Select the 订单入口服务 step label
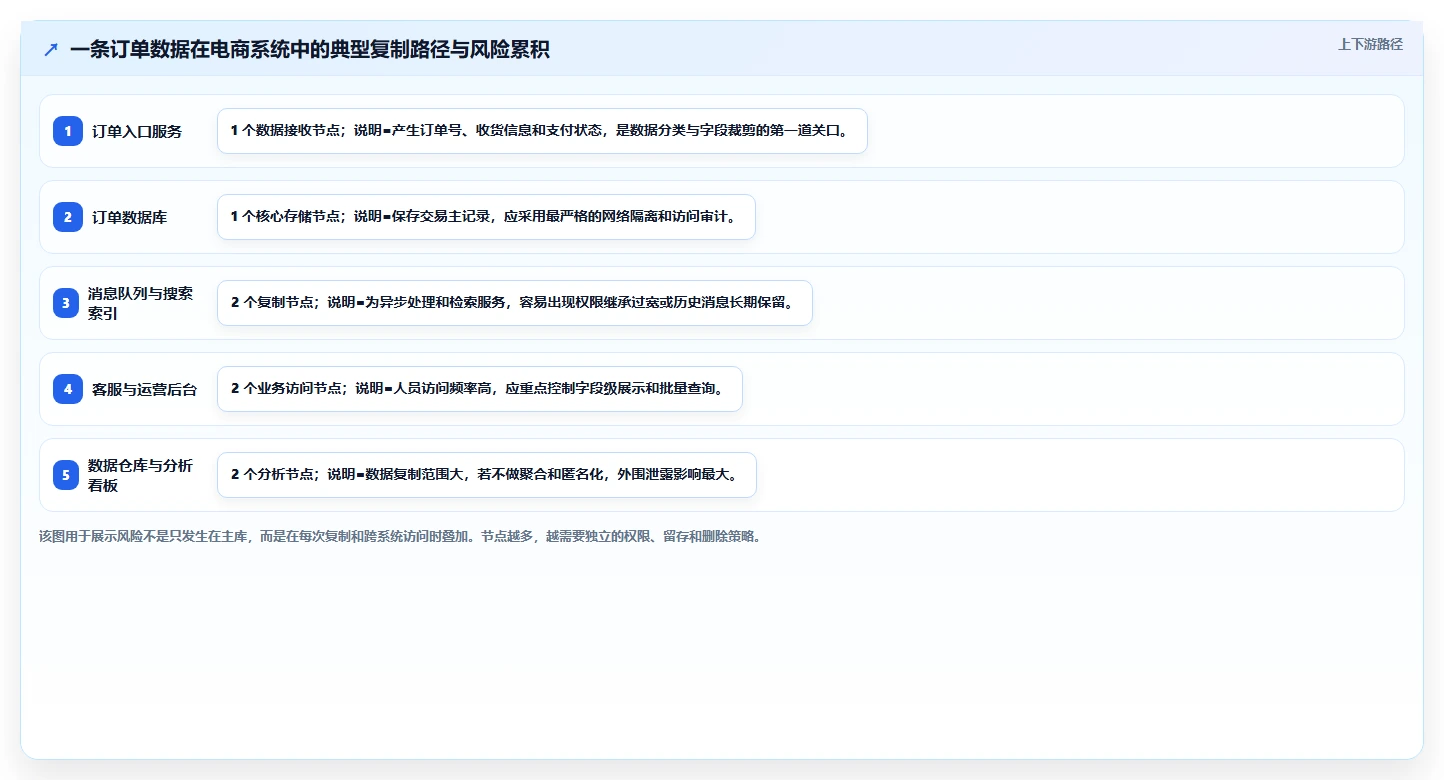This screenshot has height=780, width=1444. click(x=137, y=131)
